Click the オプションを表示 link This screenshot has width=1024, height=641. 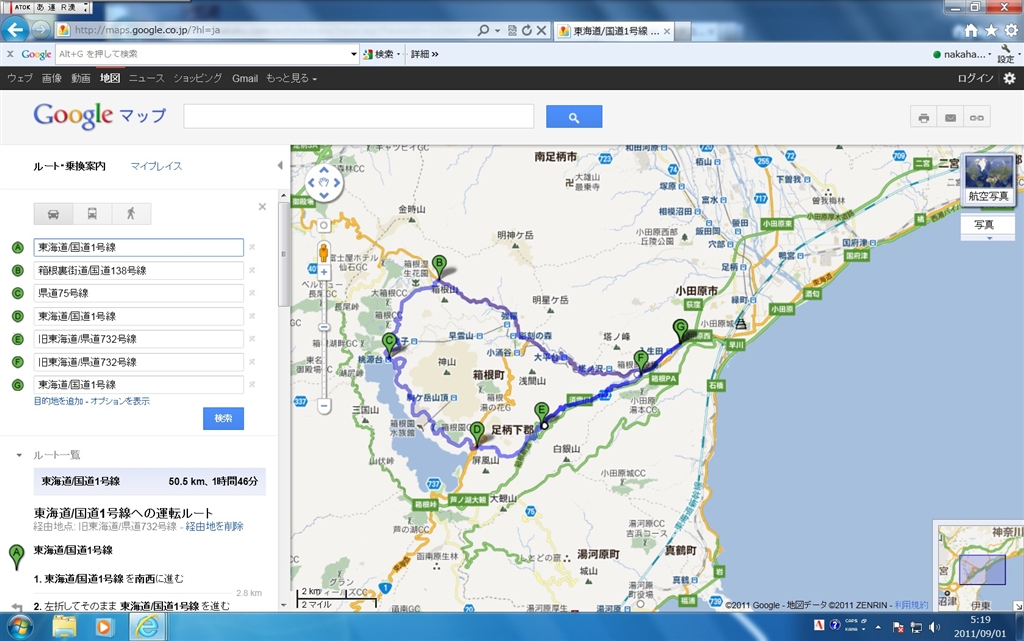tap(120, 401)
